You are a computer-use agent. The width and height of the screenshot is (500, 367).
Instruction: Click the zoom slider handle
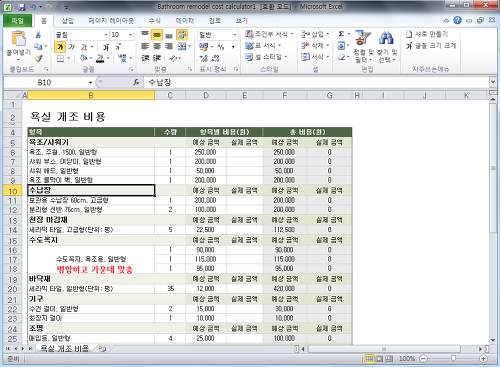click(453, 359)
